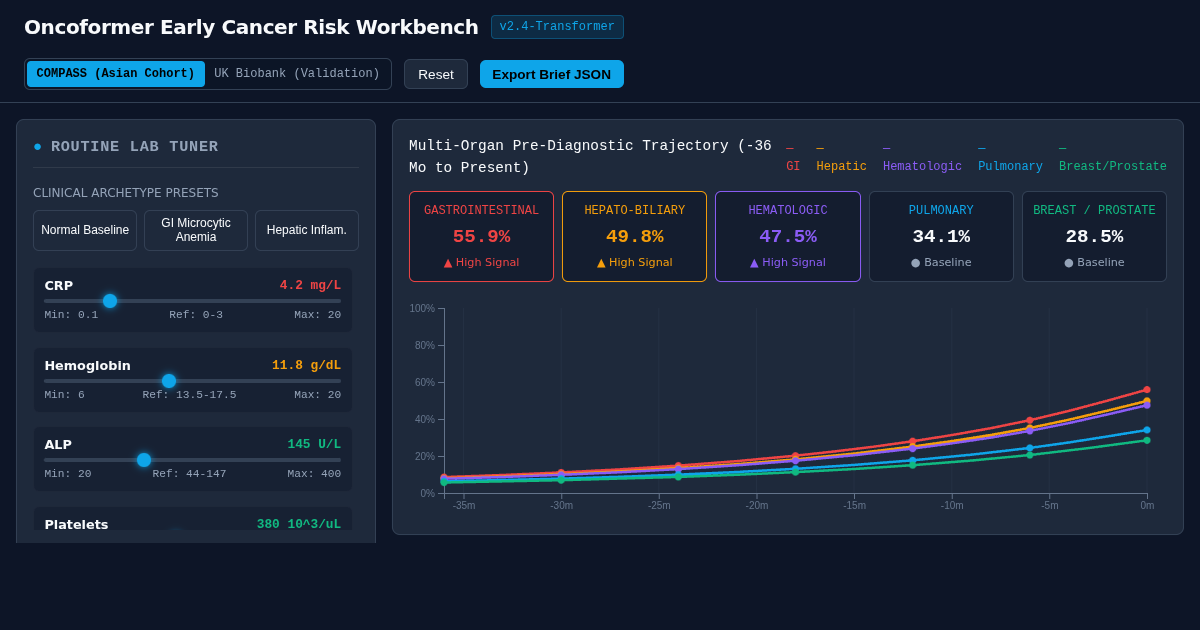
Task: Click the 55.9% gastrointestinal risk value
Action: (x=481, y=237)
